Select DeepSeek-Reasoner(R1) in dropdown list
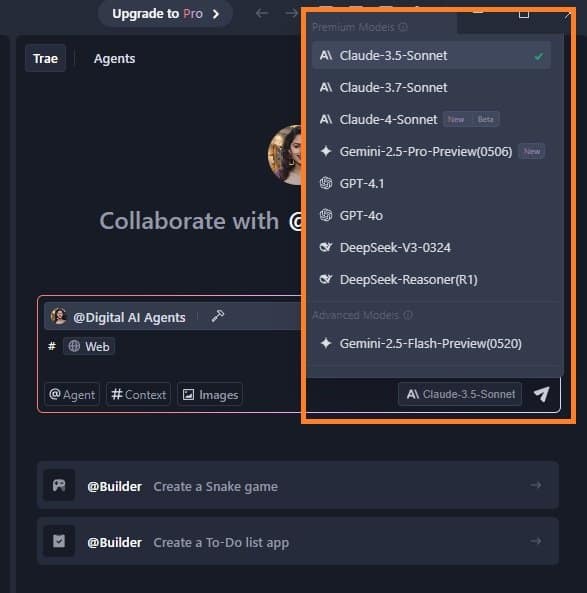Screen dimensions: 587x593 coord(431,280)
